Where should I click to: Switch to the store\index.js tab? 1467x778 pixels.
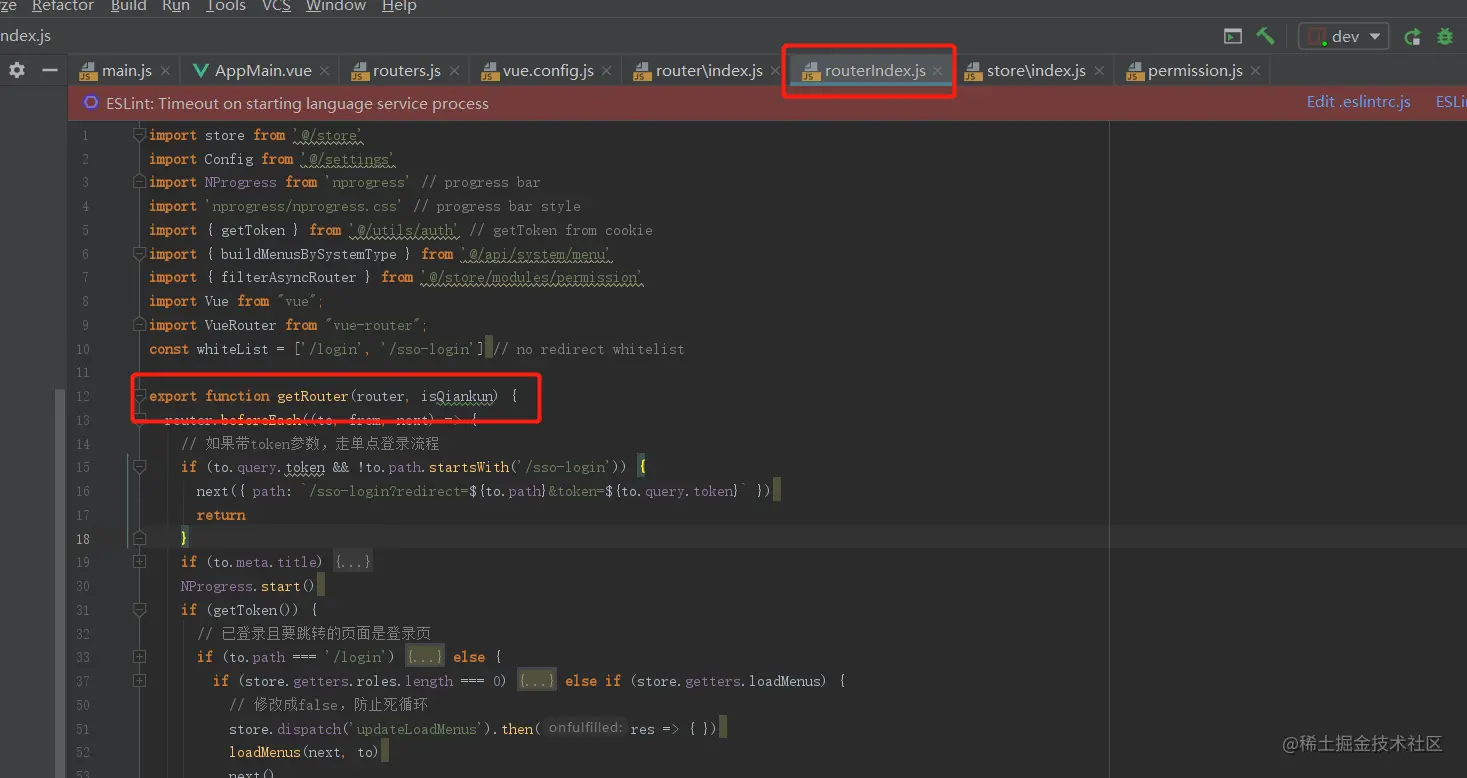1035,71
